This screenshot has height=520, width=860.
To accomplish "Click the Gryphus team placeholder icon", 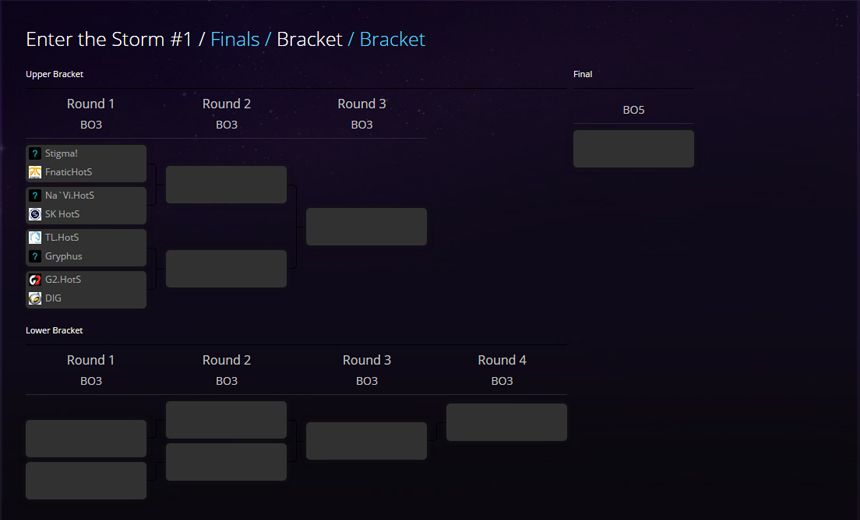I will coord(35,256).
